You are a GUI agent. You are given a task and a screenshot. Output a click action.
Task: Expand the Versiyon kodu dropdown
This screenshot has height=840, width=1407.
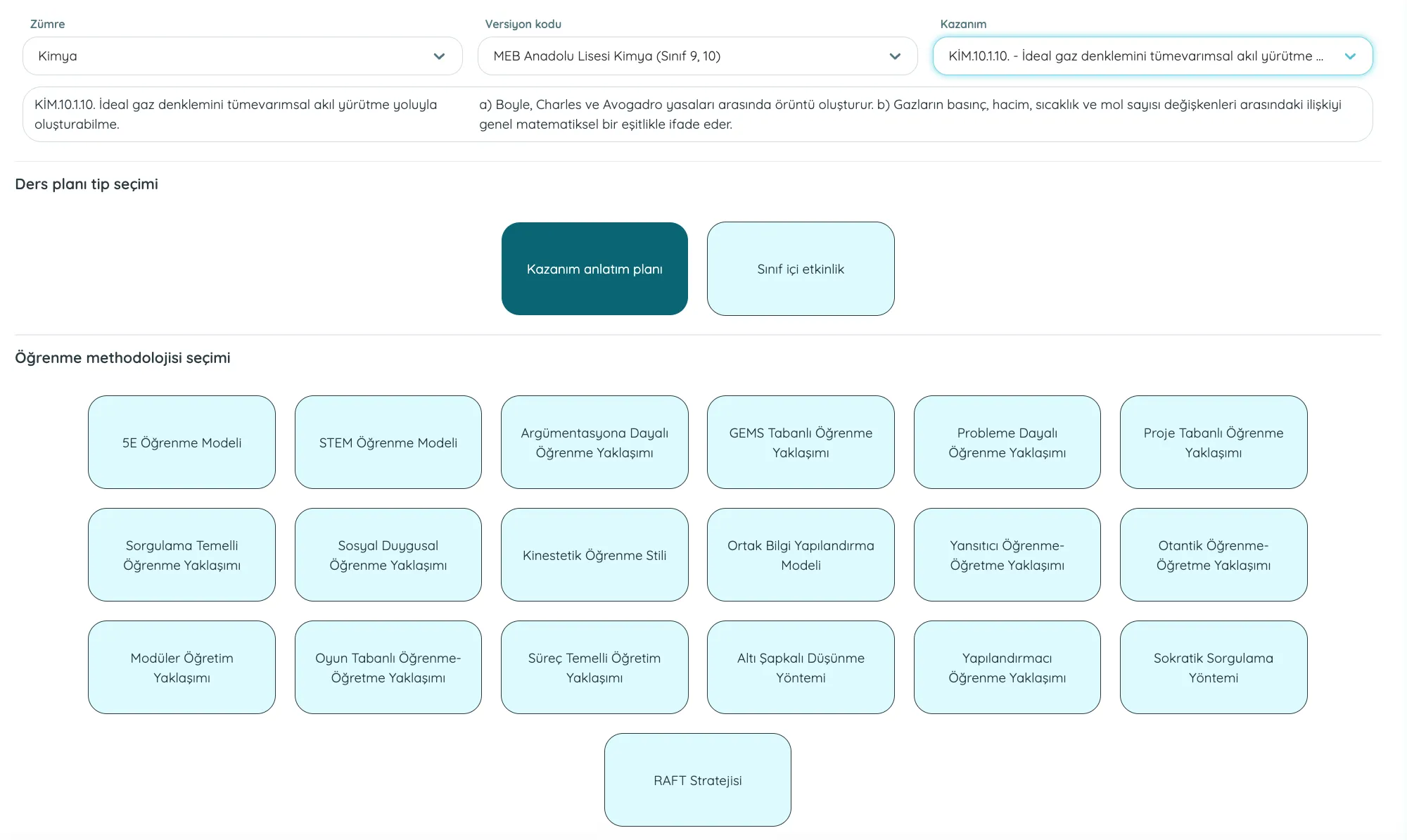[x=697, y=56]
